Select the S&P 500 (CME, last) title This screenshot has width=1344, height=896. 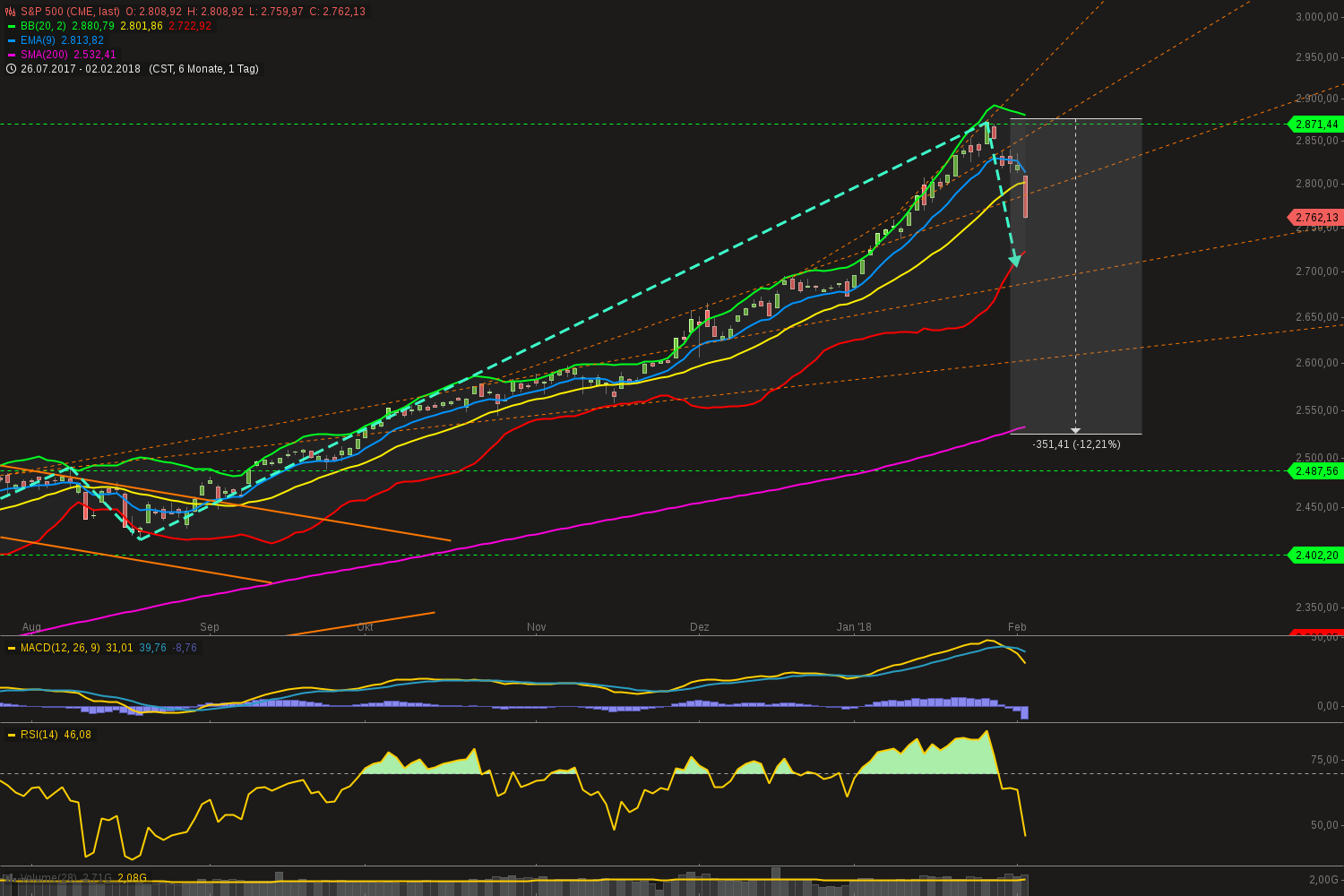pyautogui.click(x=70, y=12)
